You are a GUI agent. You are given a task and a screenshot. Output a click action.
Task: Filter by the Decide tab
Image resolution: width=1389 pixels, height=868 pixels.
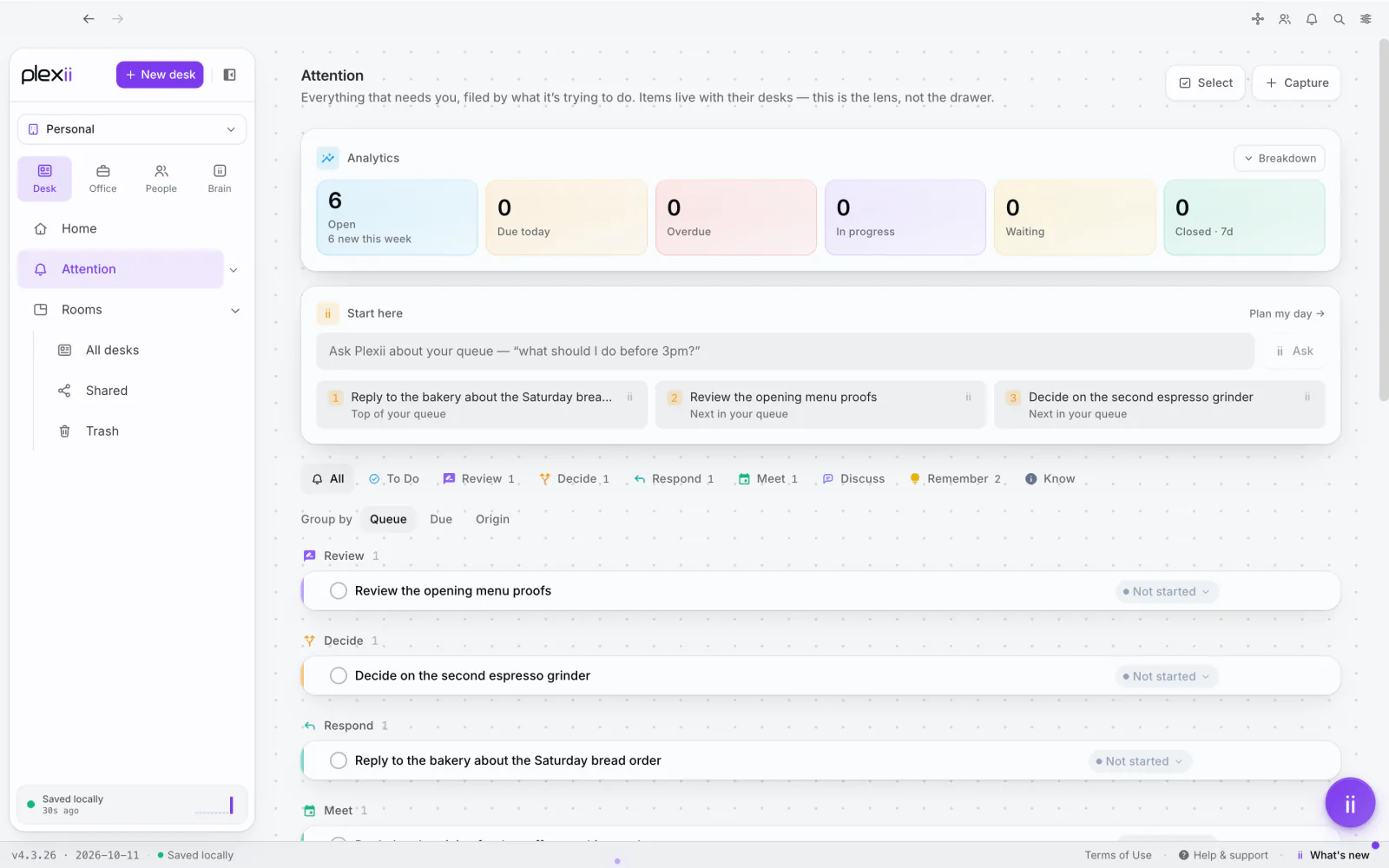(x=574, y=479)
